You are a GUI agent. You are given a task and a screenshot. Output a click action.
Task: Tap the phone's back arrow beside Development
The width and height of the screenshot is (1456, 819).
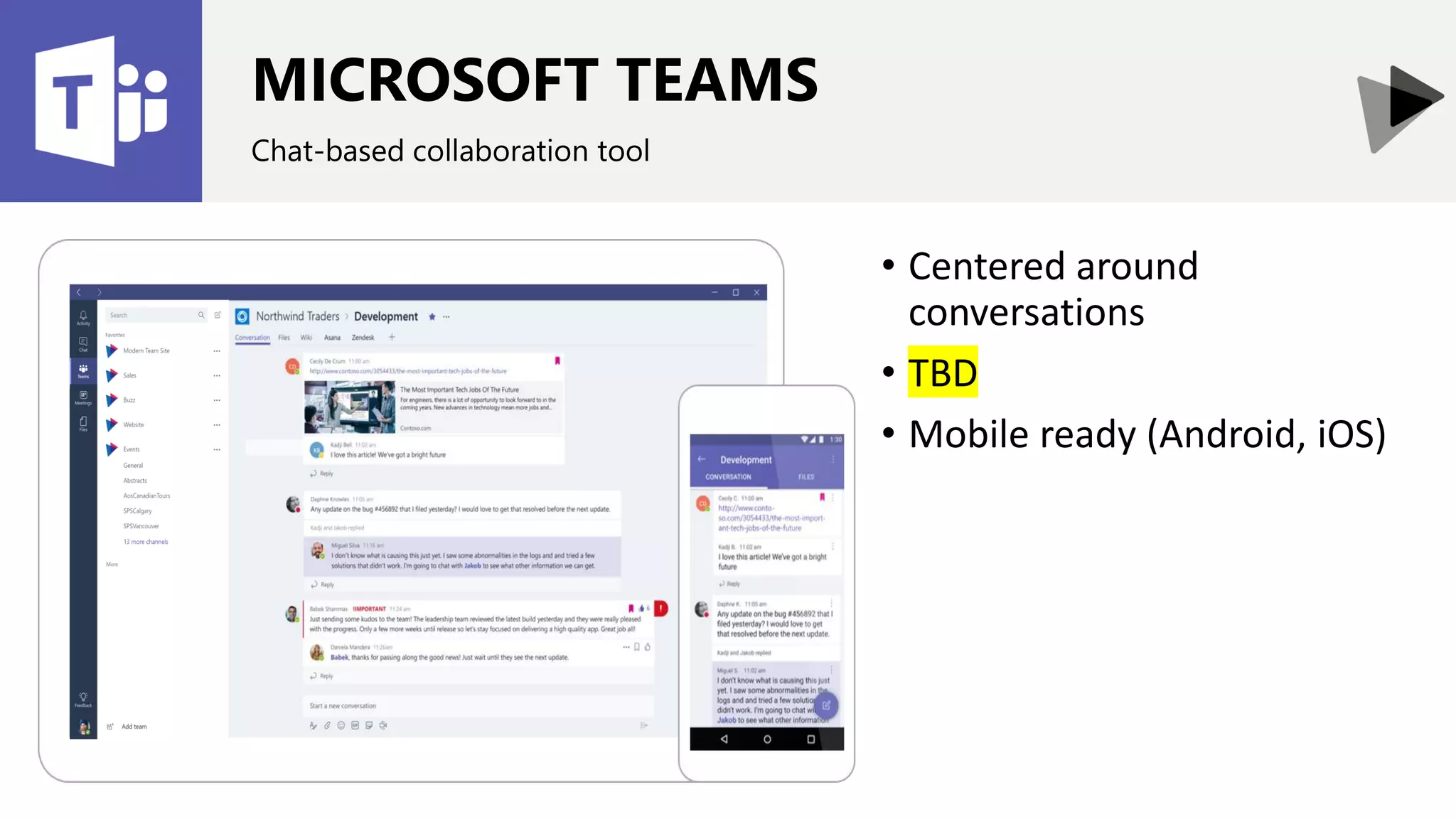click(x=702, y=459)
